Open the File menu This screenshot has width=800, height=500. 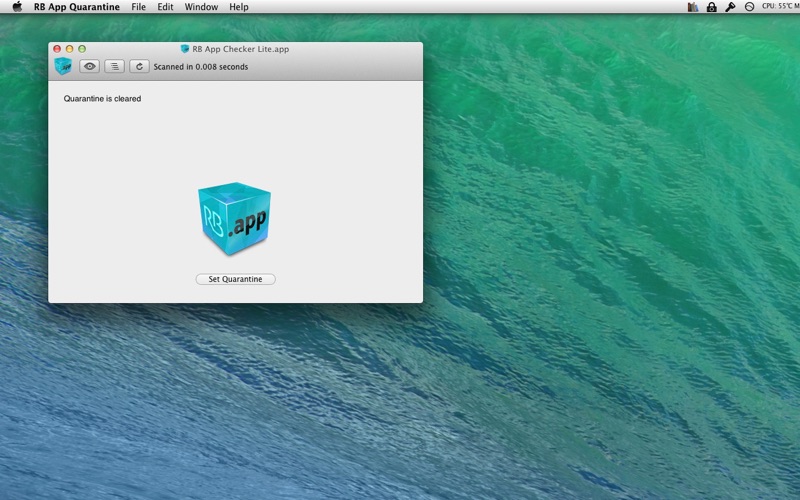coord(138,7)
